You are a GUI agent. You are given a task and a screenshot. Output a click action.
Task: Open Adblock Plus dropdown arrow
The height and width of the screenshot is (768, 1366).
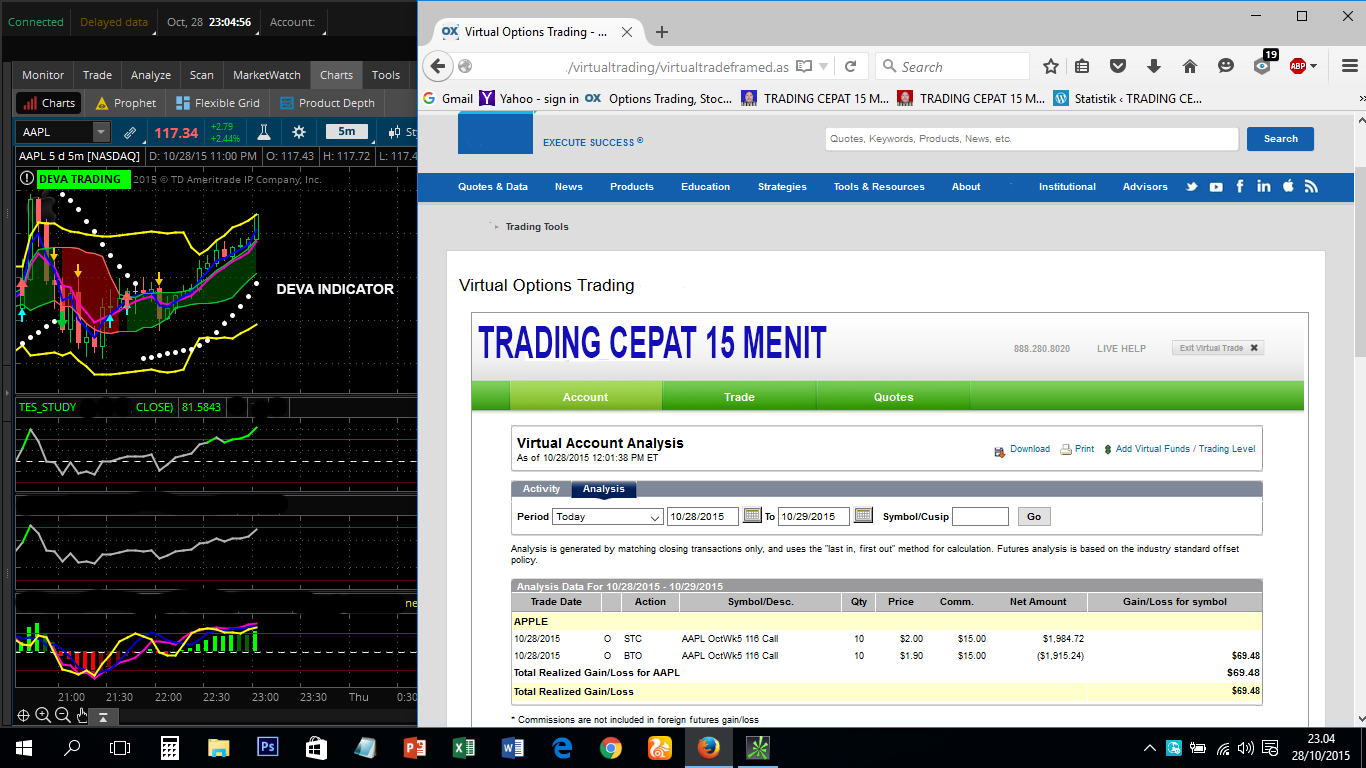point(1313,66)
